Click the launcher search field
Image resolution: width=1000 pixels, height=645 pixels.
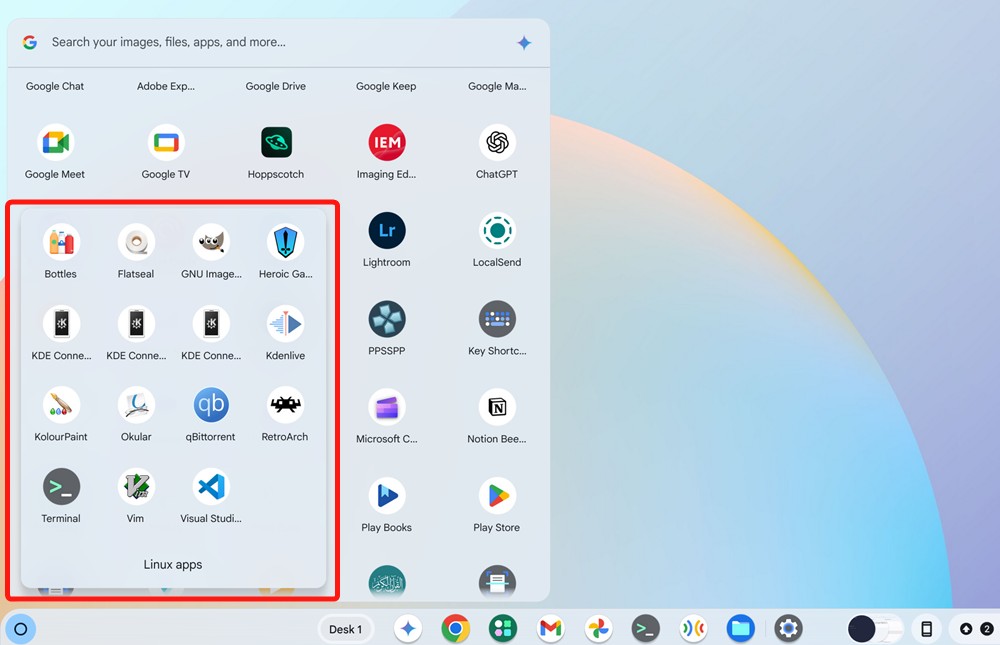(x=270, y=43)
